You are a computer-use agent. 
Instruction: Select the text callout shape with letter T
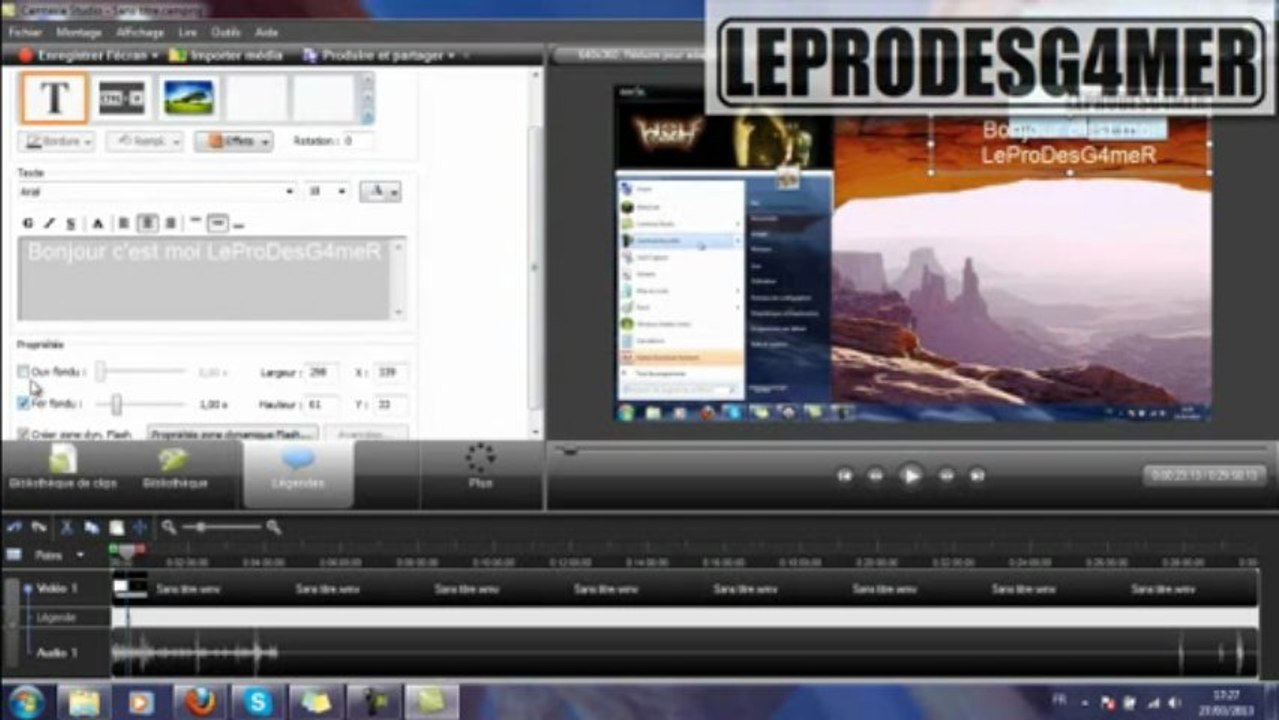54,97
